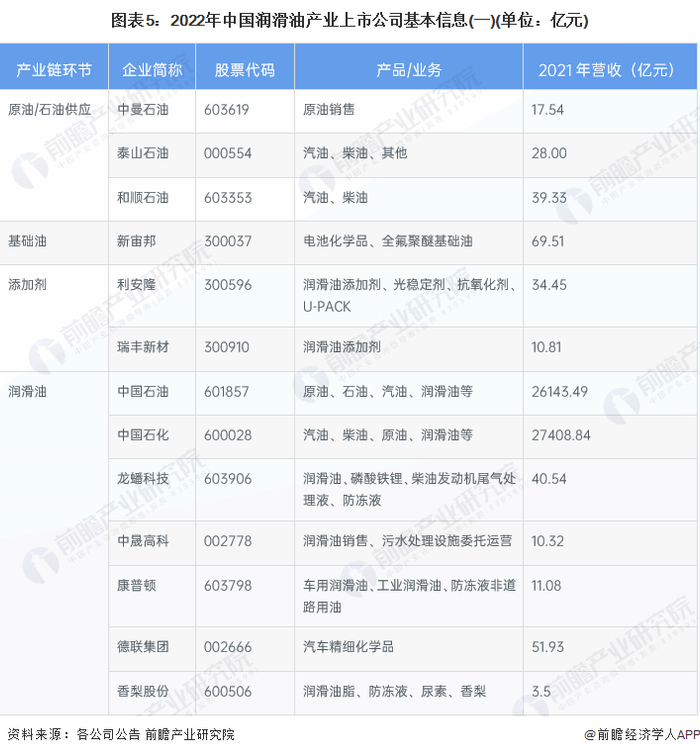
Task: Click the 资料来源 source note
Action: coord(121,734)
